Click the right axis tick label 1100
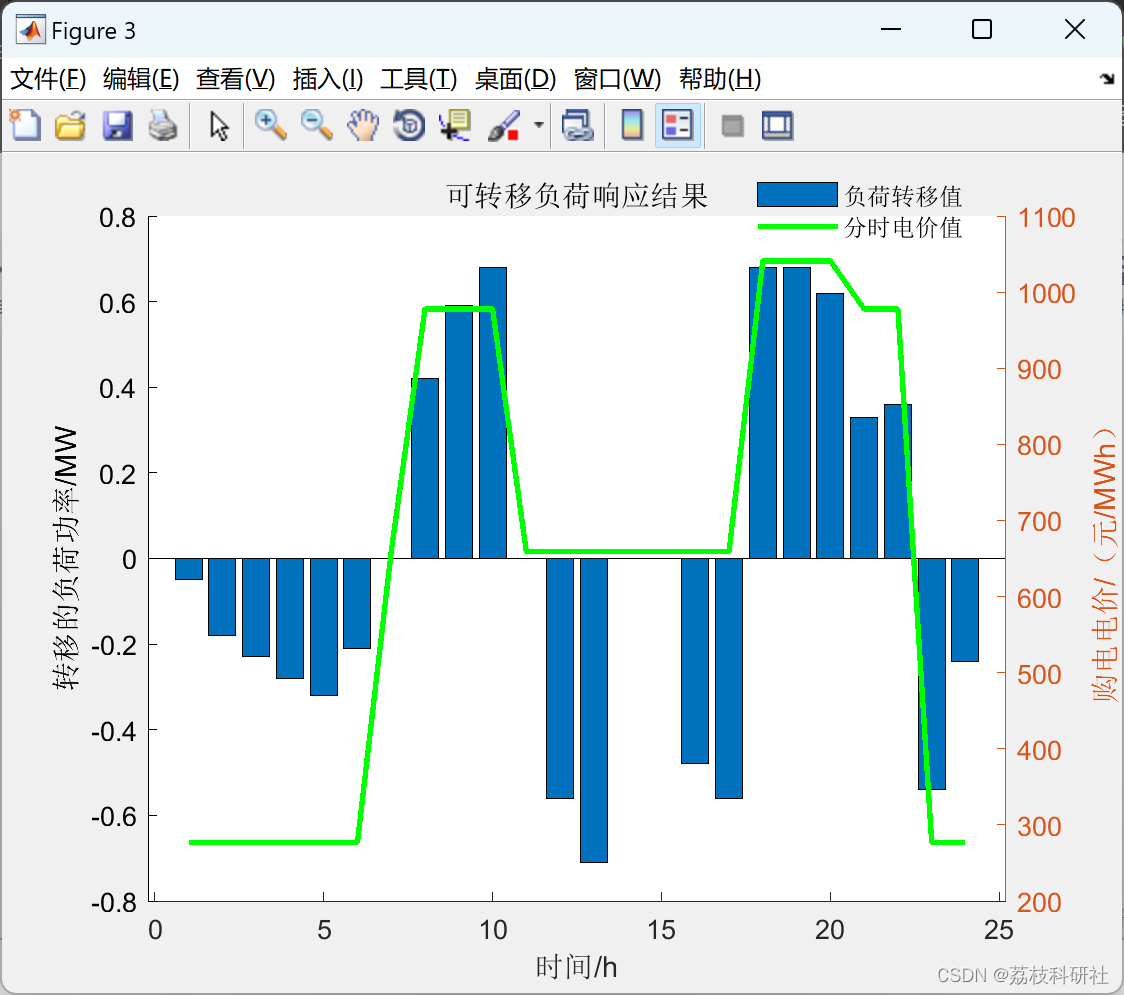This screenshot has height=995, width=1124. [x=1046, y=217]
